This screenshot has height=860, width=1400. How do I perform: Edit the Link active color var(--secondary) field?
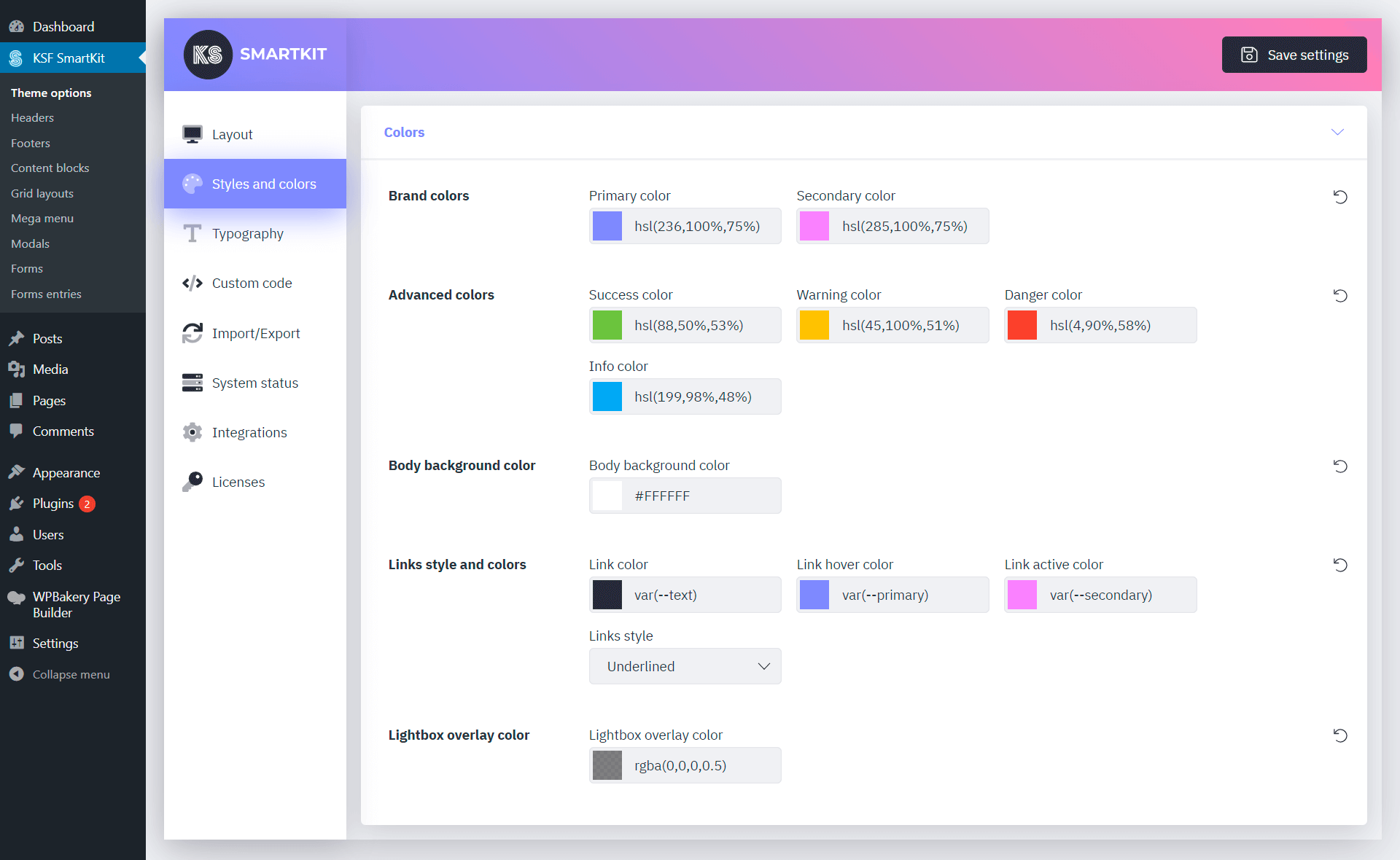click(1100, 595)
